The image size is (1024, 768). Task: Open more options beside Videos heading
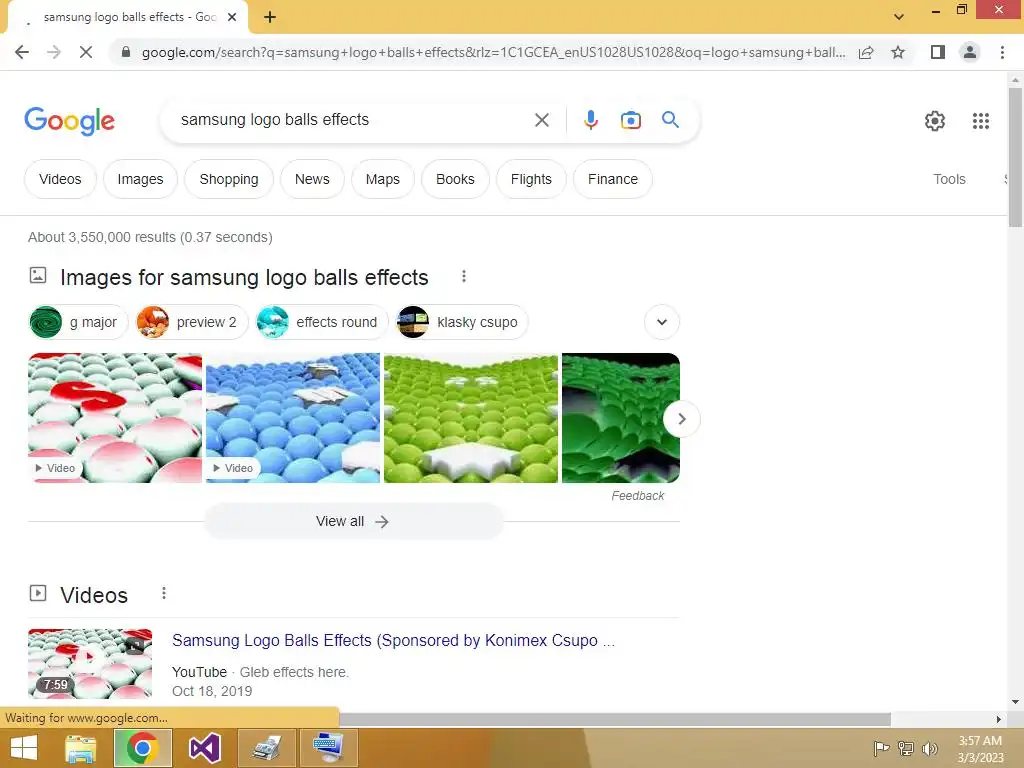(x=164, y=593)
